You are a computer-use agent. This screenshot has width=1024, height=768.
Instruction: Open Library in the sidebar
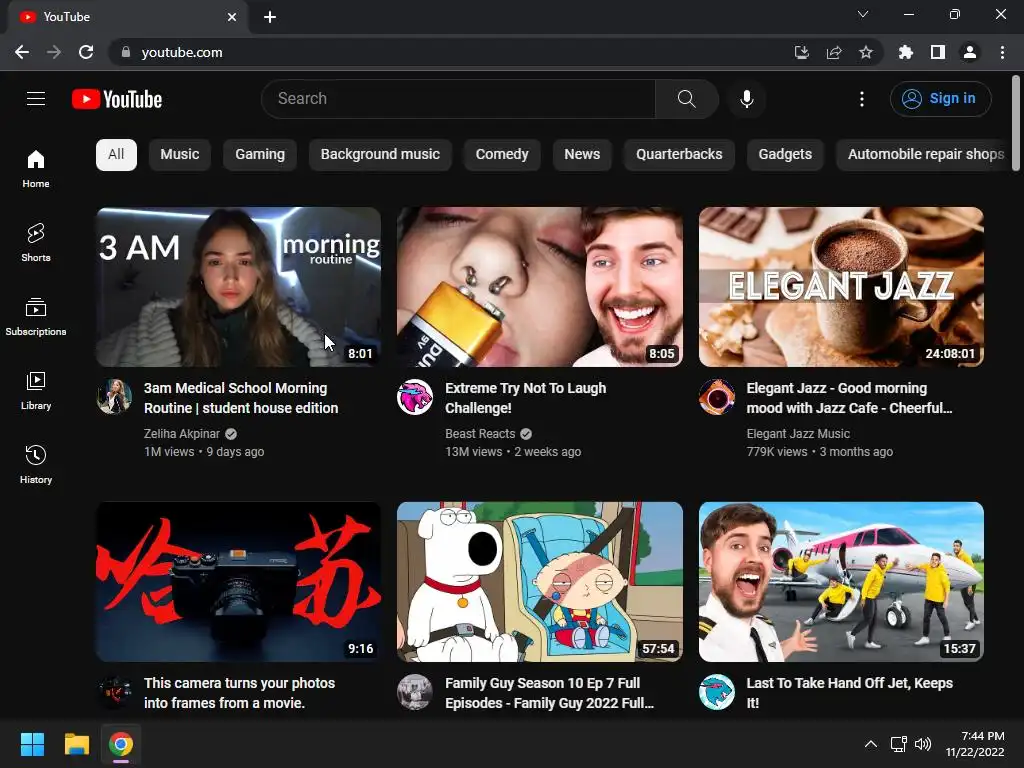click(x=36, y=391)
